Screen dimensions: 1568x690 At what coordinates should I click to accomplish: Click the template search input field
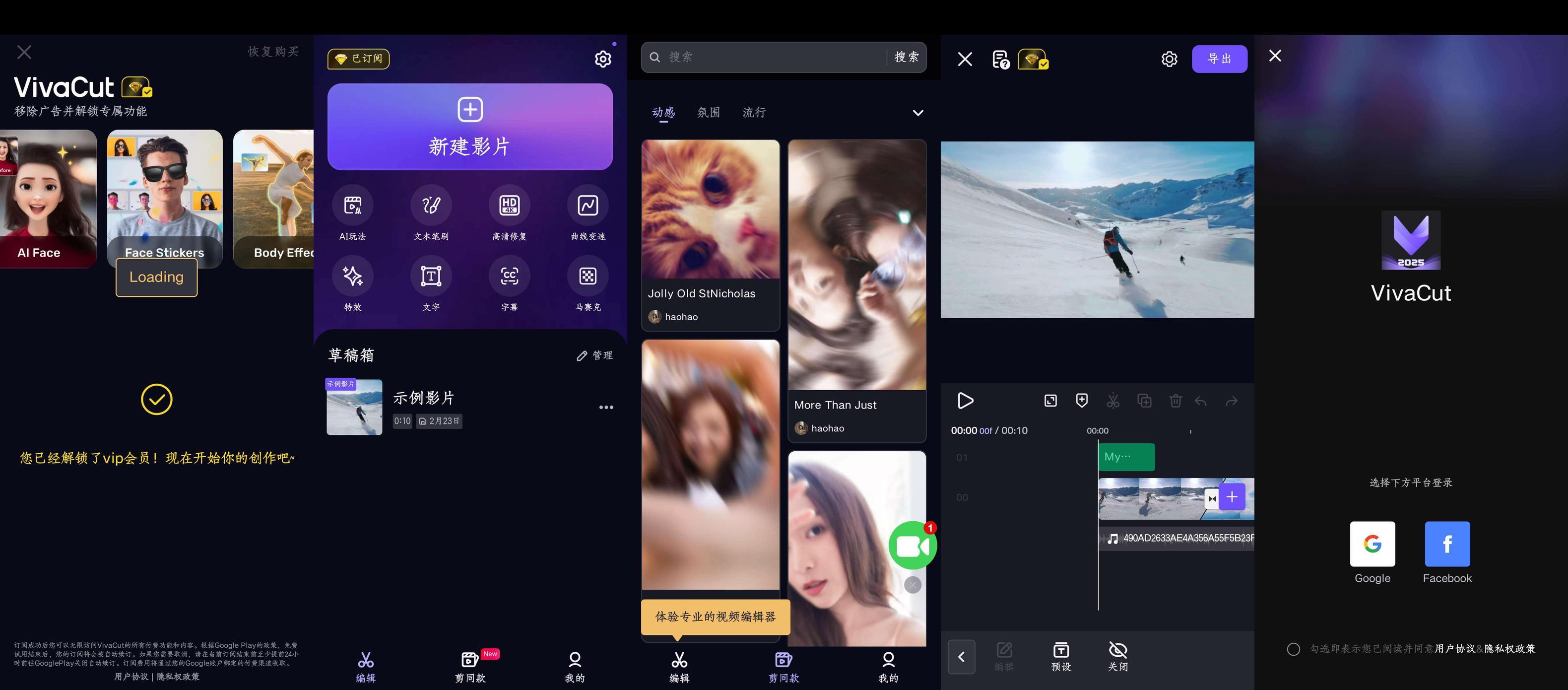(767, 57)
